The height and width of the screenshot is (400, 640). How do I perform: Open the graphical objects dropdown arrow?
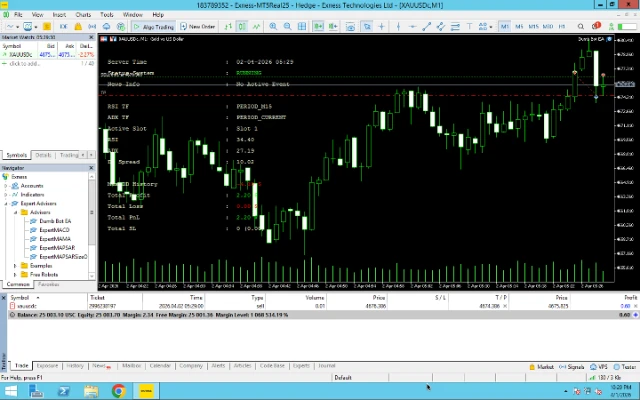coord(490,27)
